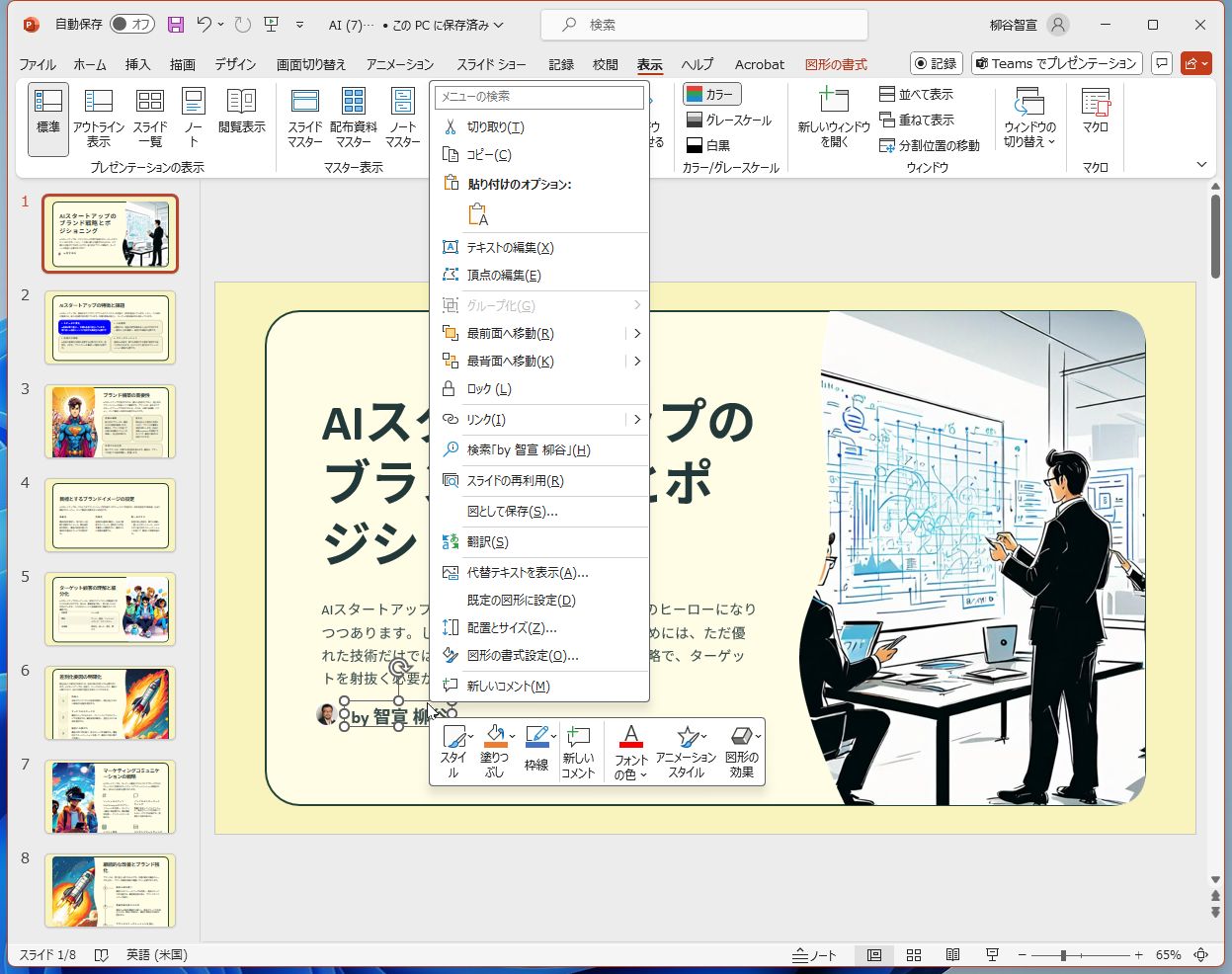The image size is (1232, 974).
Task: Select slide 3 thumbnail in the panel
Action: [110, 422]
